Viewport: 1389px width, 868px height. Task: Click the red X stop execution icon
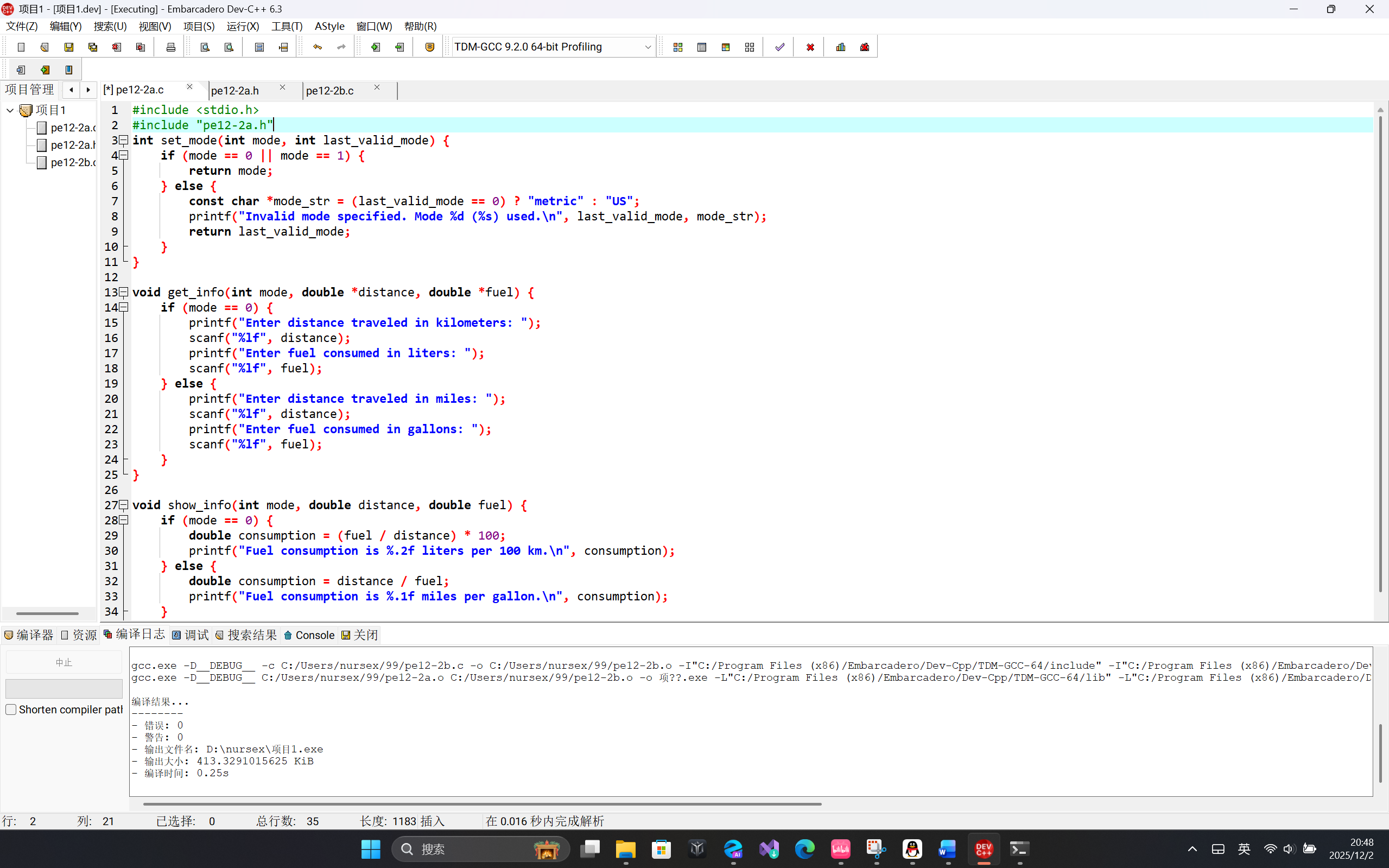[810, 47]
